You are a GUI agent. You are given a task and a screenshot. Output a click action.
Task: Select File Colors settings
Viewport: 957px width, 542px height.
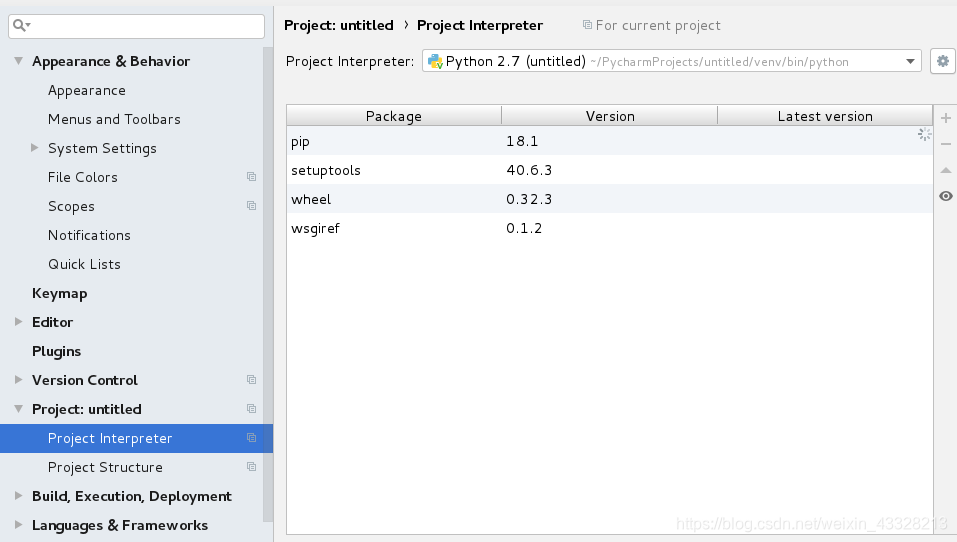(82, 177)
